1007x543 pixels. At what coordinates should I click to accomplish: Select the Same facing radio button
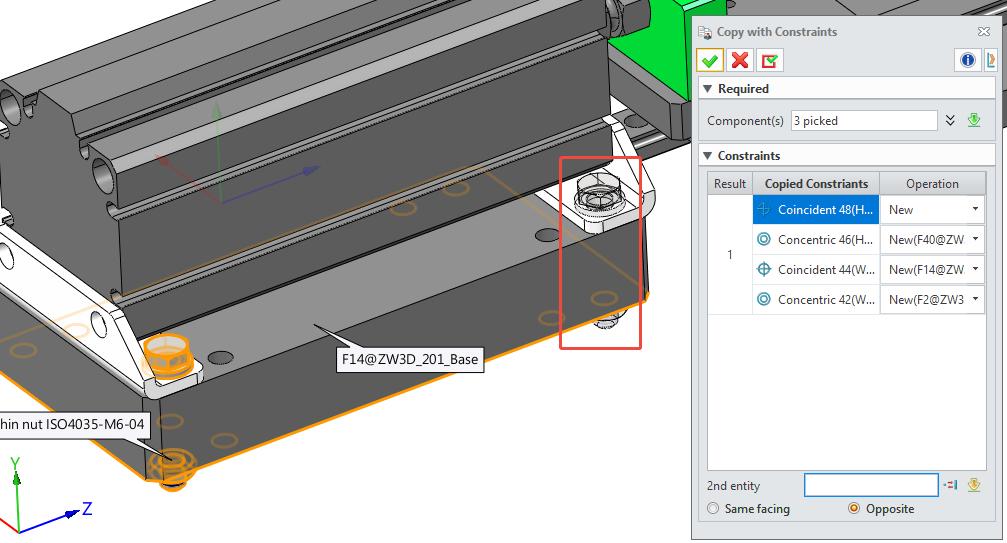click(713, 509)
